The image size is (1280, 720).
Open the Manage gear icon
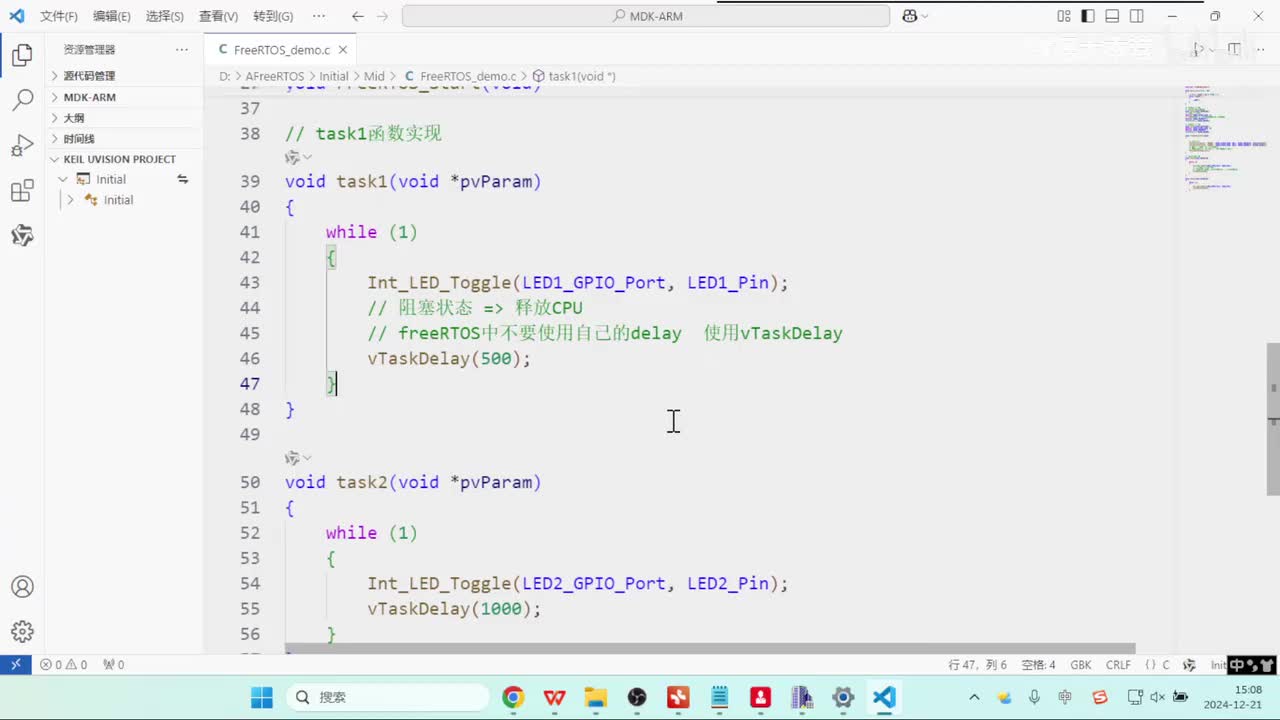coord(22,632)
